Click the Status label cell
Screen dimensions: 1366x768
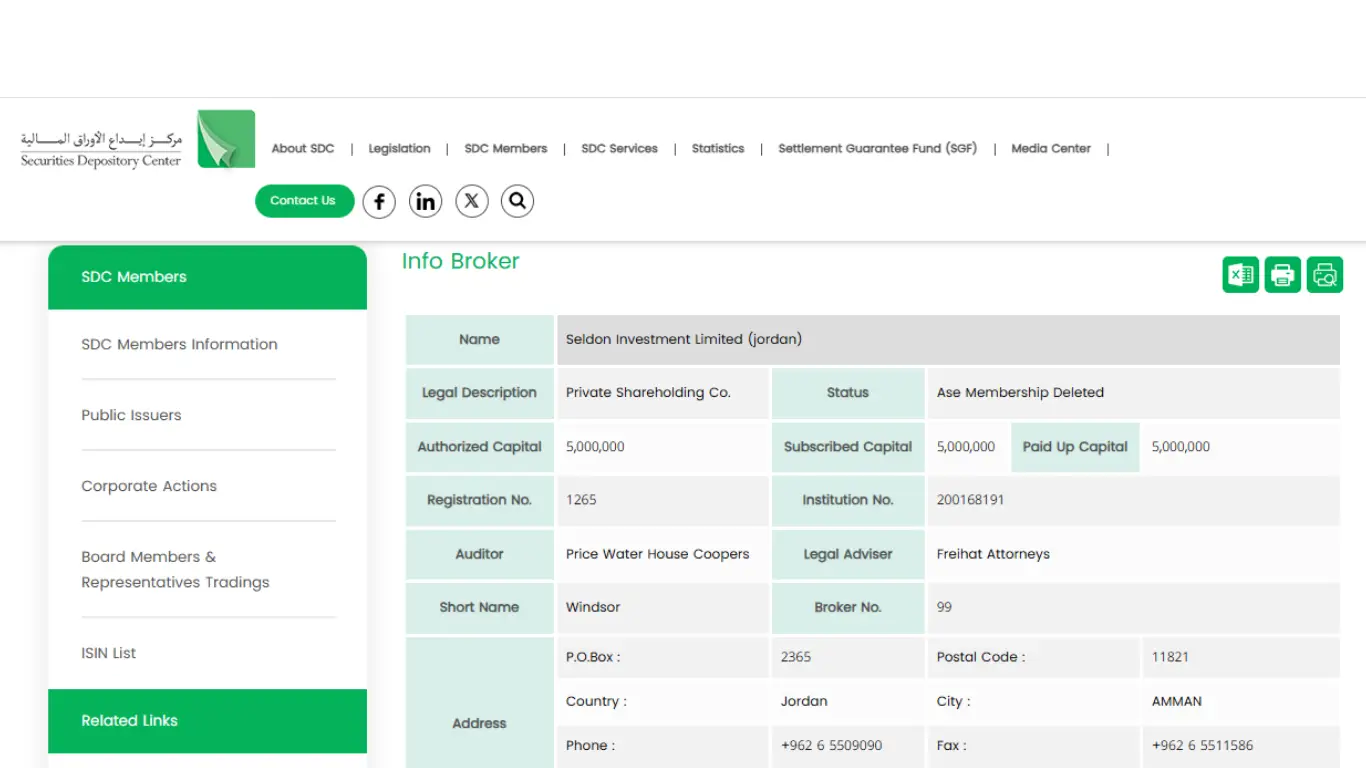848,393
